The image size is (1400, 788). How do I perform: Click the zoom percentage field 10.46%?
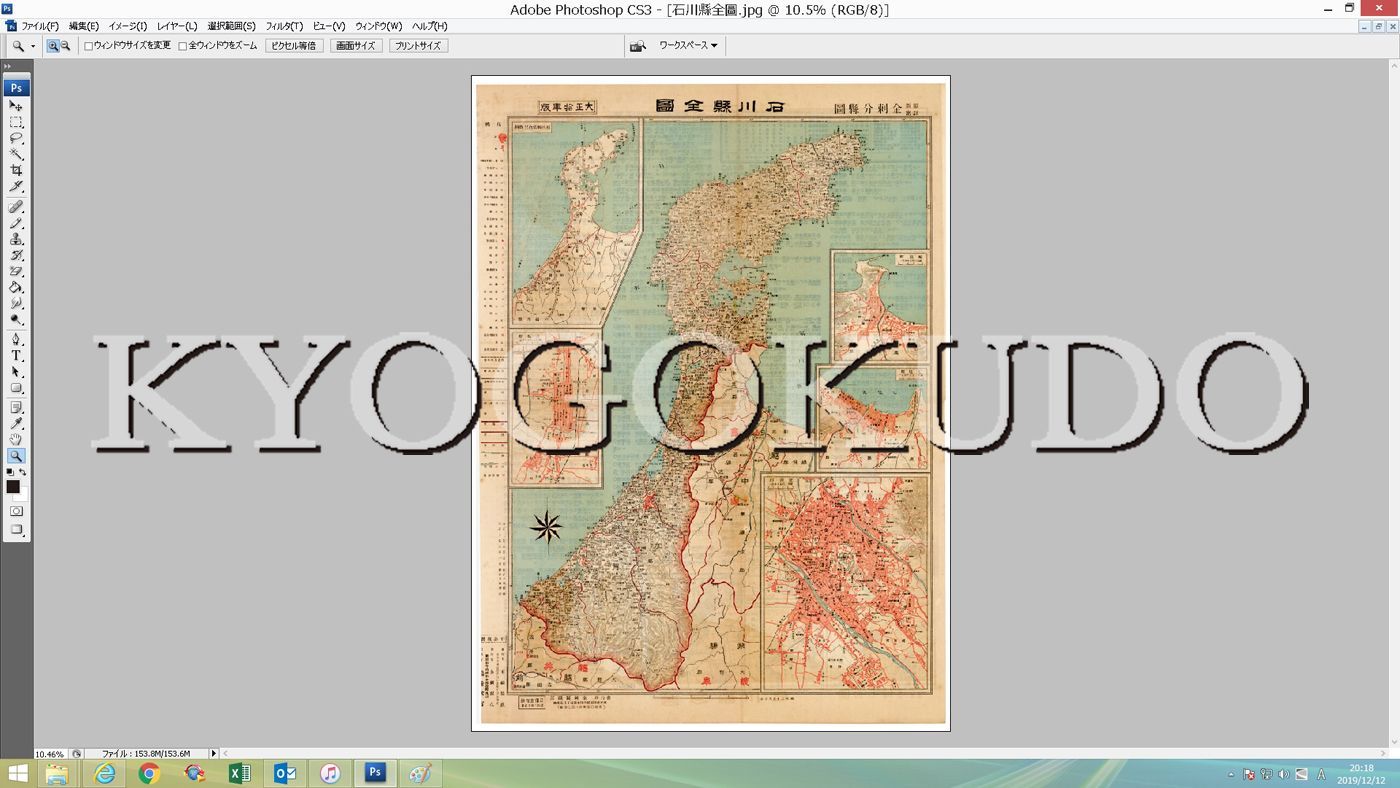coord(50,754)
